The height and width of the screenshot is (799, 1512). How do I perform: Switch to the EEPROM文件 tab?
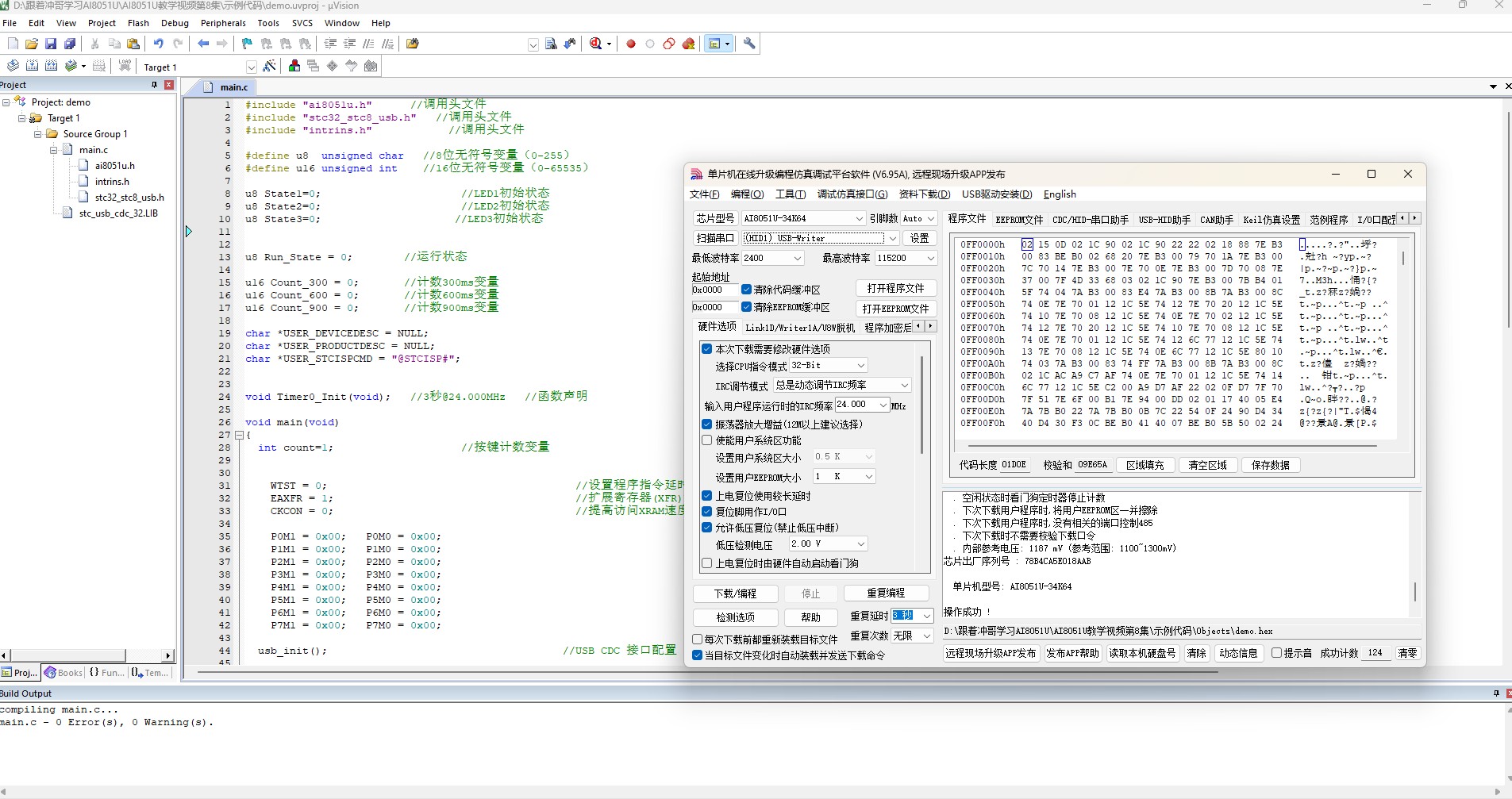pos(1019,220)
